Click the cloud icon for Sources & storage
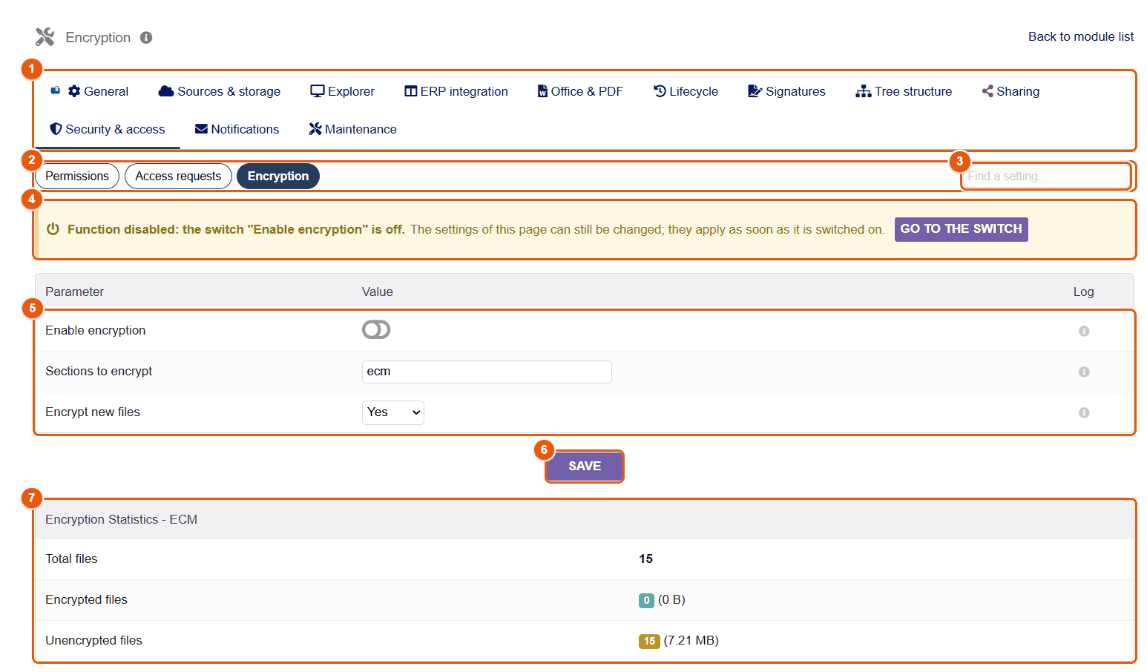 (166, 91)
